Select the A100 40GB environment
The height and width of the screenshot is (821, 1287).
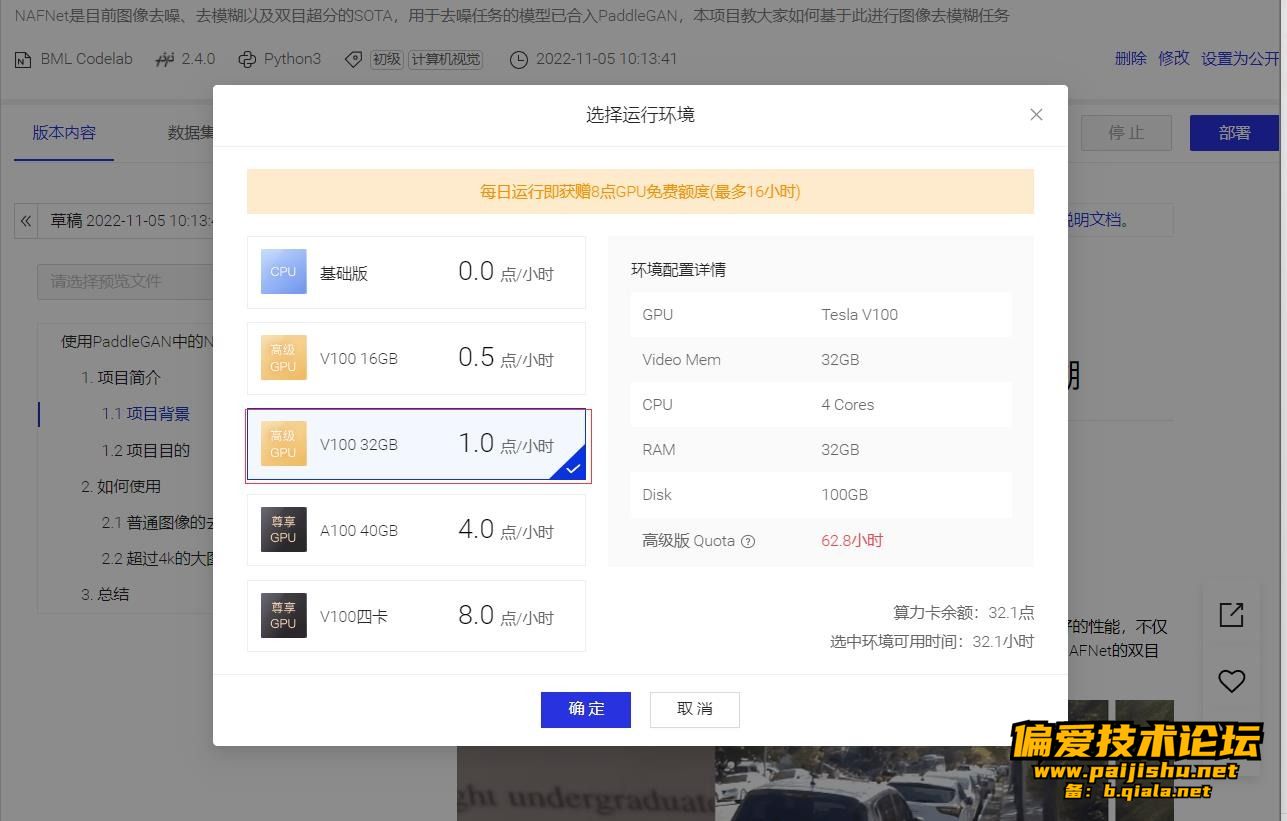click(x=416, y=530)
